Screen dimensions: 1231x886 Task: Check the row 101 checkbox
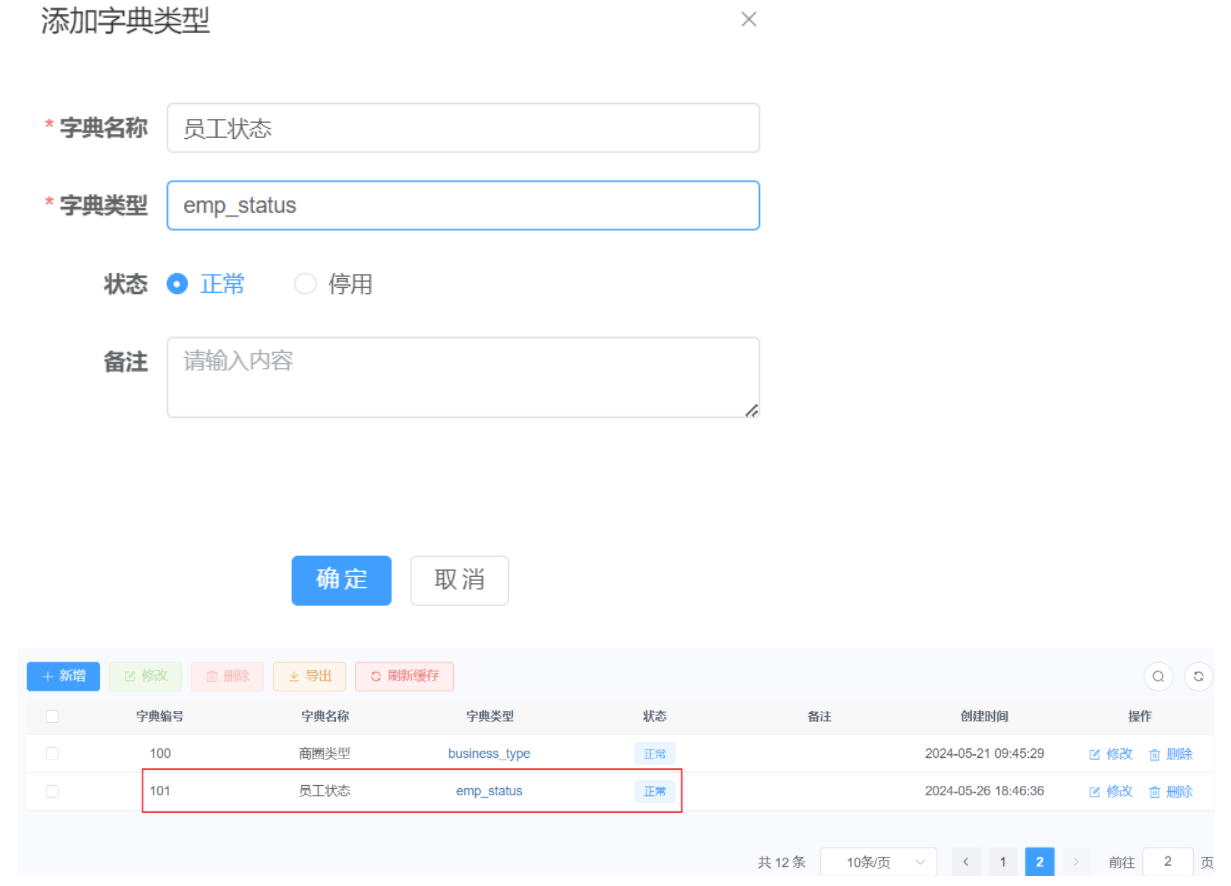click(52, 791)
